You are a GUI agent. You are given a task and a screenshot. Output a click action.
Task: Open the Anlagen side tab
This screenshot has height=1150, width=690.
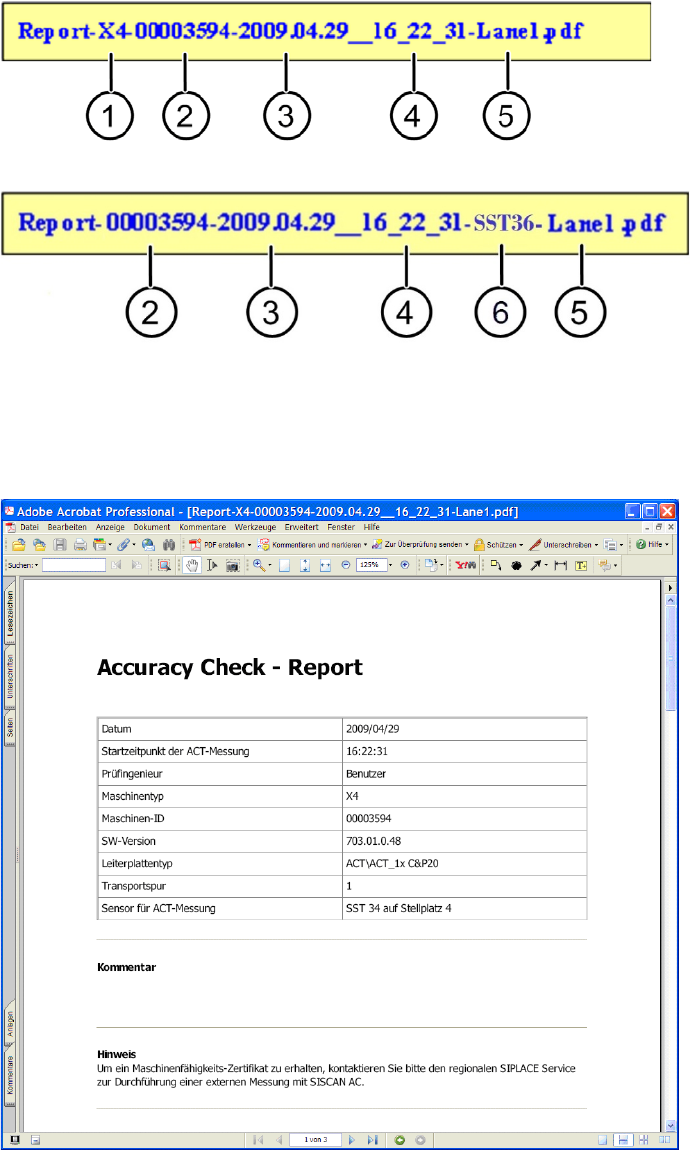click(10, 1024)
